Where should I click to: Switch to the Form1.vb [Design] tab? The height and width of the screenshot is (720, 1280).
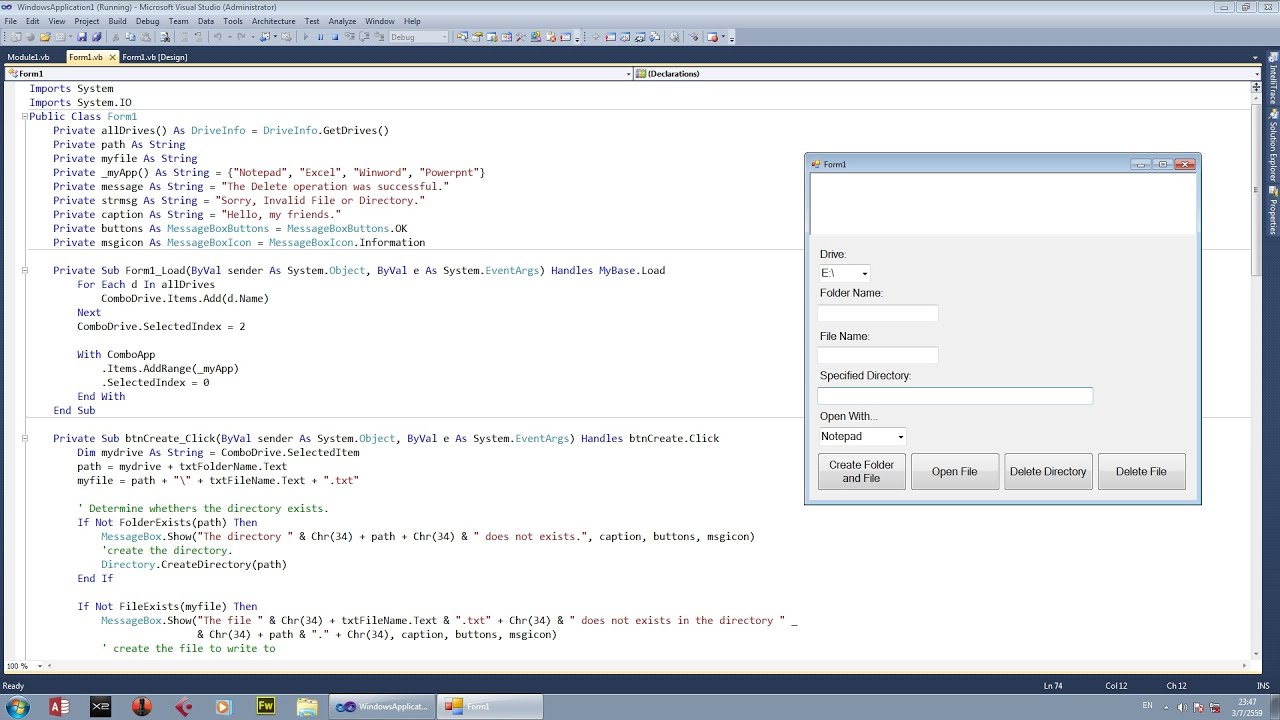155,57
